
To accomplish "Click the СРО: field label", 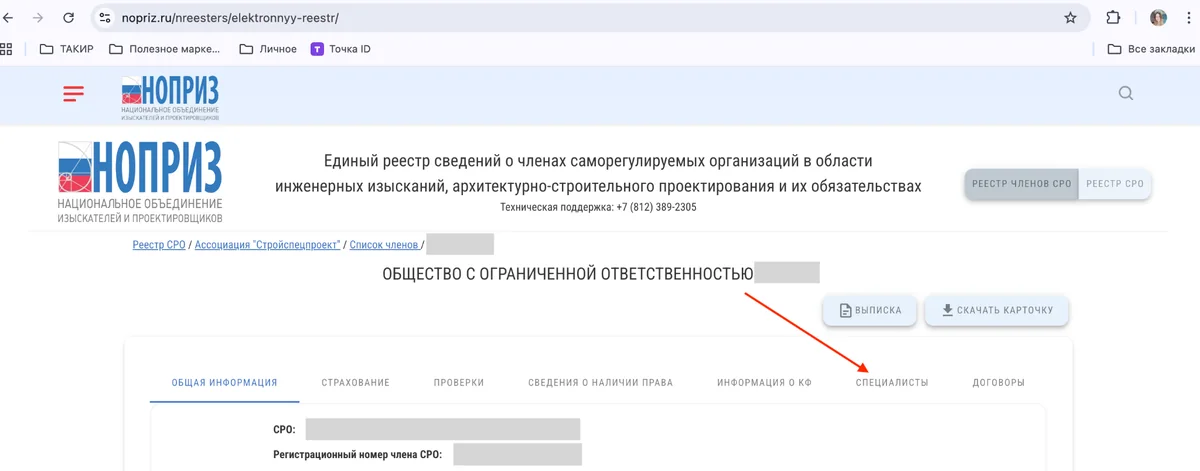I will (x=284, y=429).
